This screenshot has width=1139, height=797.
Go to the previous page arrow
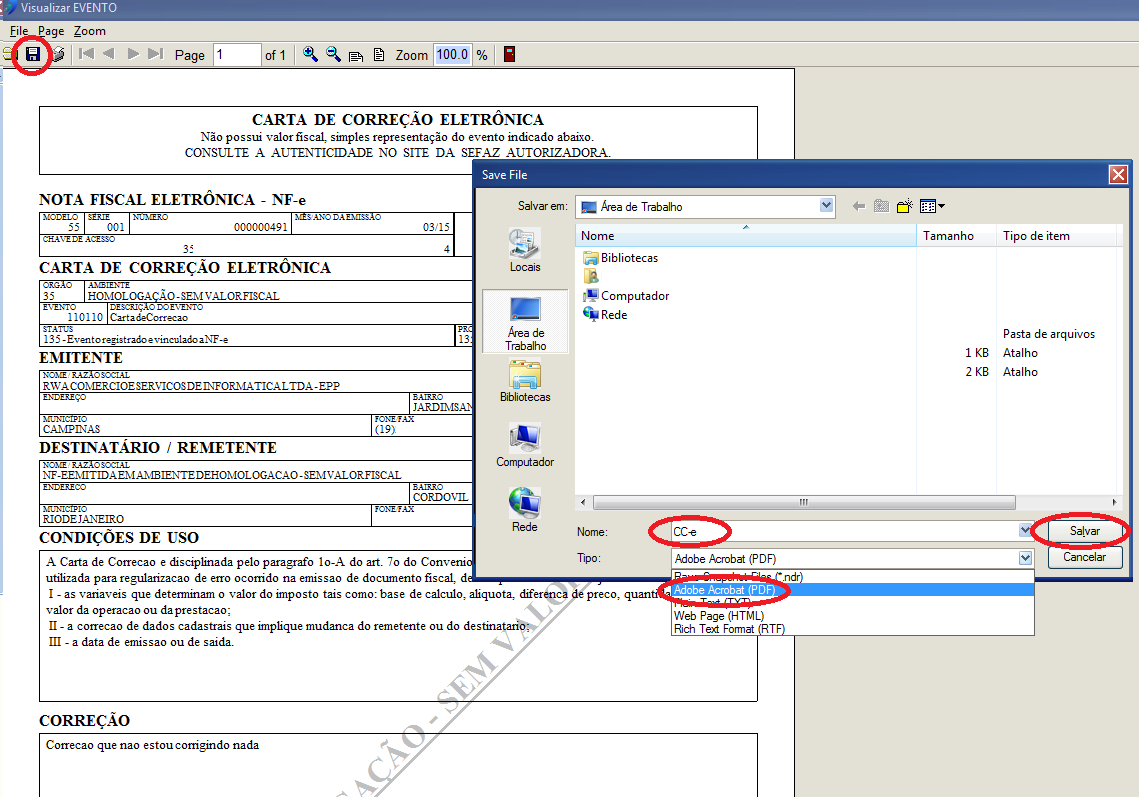109,54
